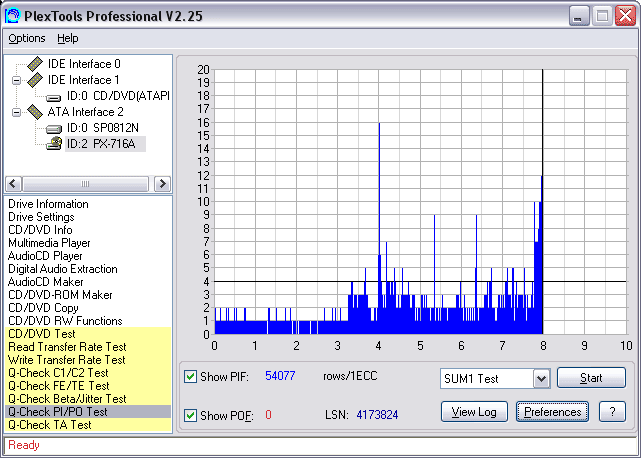Open CD/DVD Info function
The image size is (641, 458).
click(x=40, y=230)
